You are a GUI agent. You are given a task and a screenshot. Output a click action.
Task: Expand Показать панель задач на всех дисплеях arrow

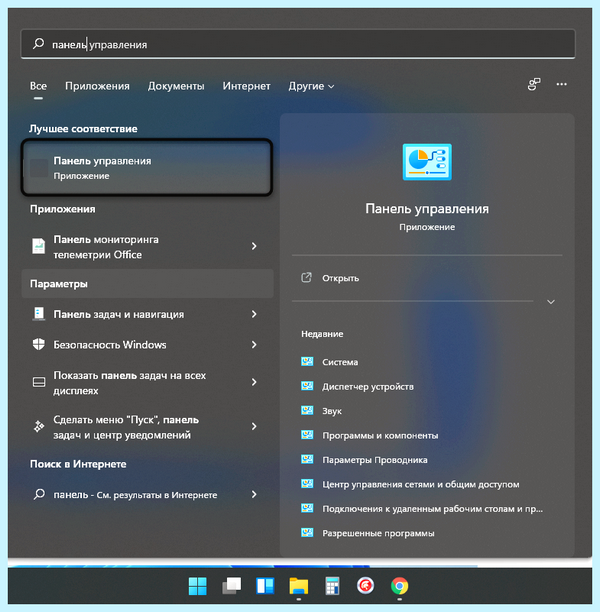click(x=254, y=382)
